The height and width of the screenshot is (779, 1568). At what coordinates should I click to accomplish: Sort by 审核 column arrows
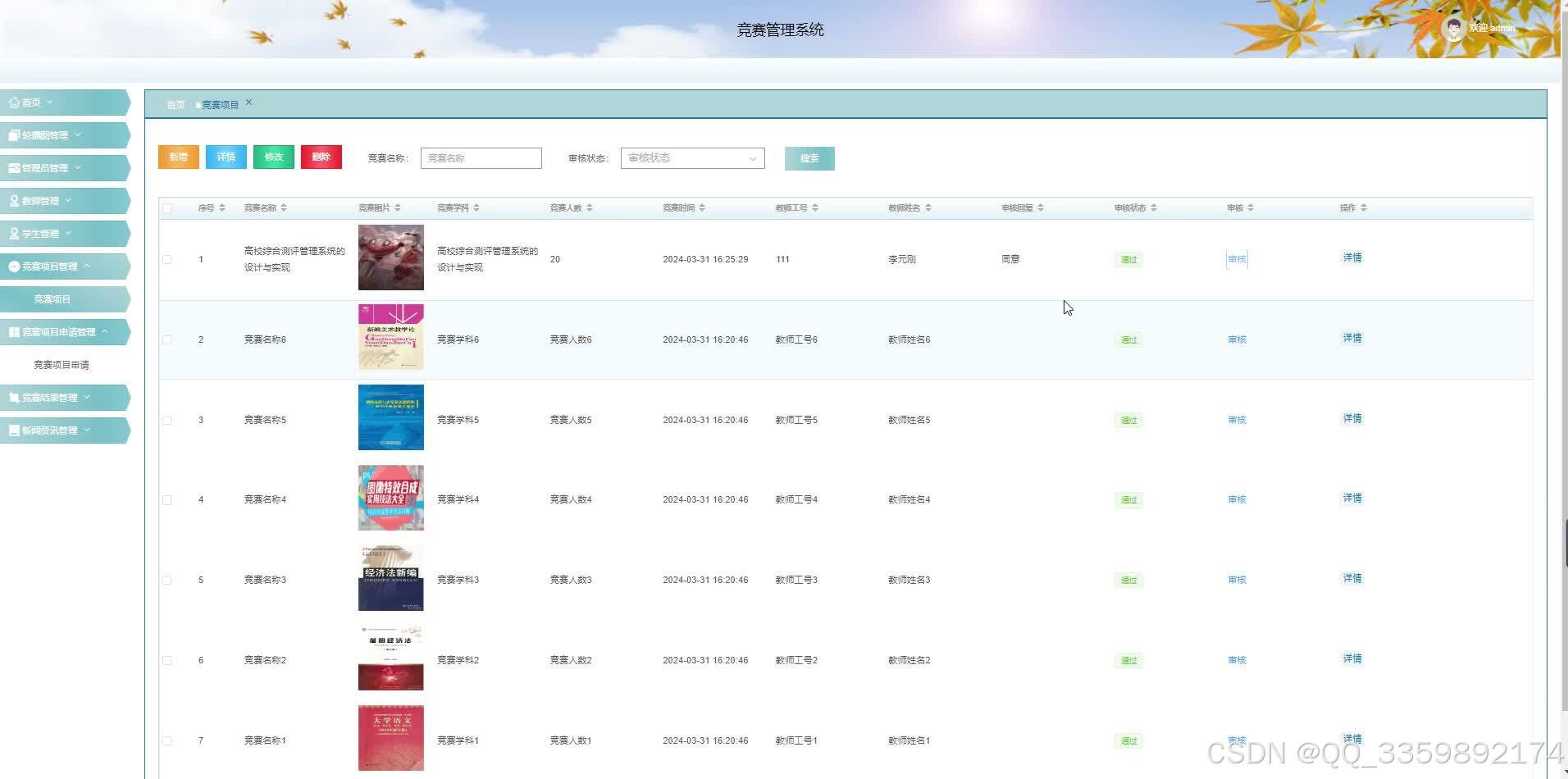pos(1251,208)
